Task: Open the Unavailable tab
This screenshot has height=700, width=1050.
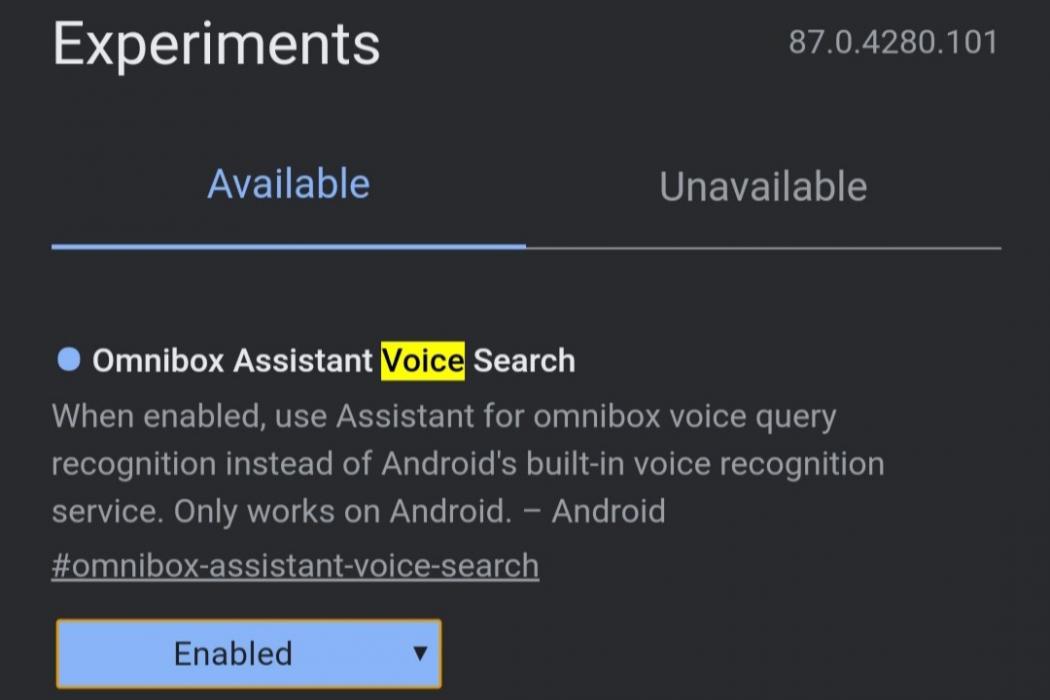Action: [x=763, y=187]
